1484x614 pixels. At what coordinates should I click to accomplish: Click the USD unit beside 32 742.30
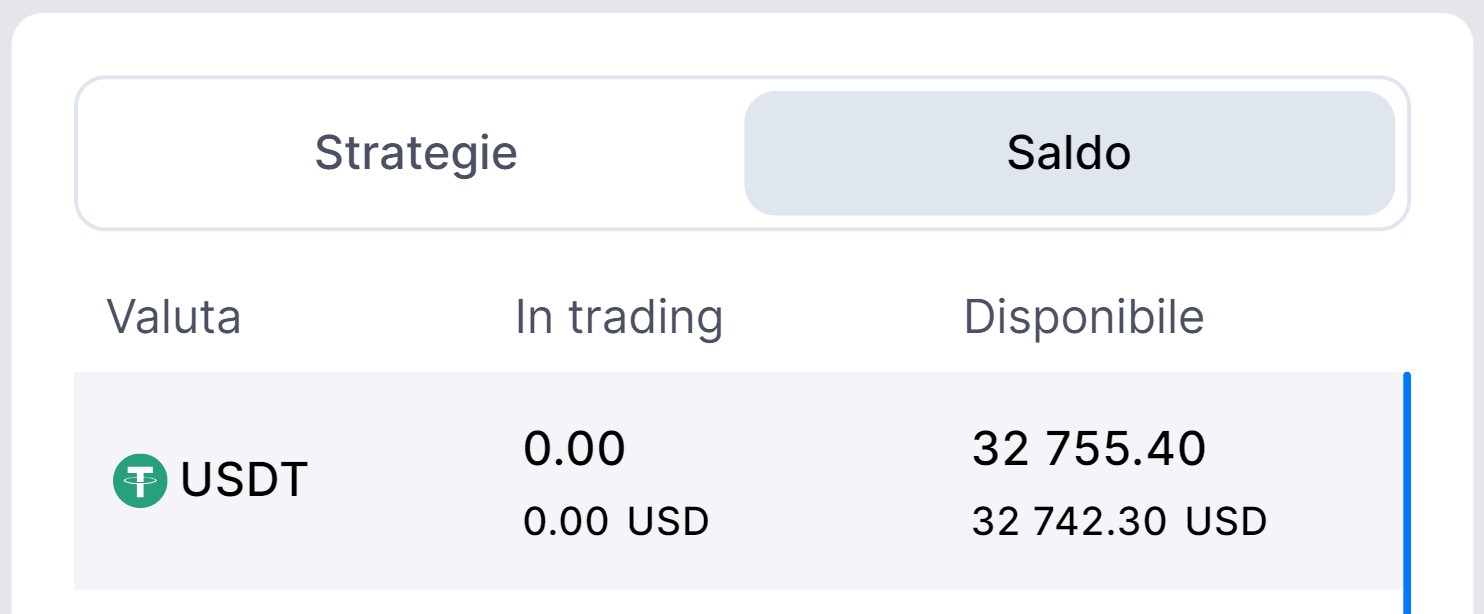[1227, 521]
